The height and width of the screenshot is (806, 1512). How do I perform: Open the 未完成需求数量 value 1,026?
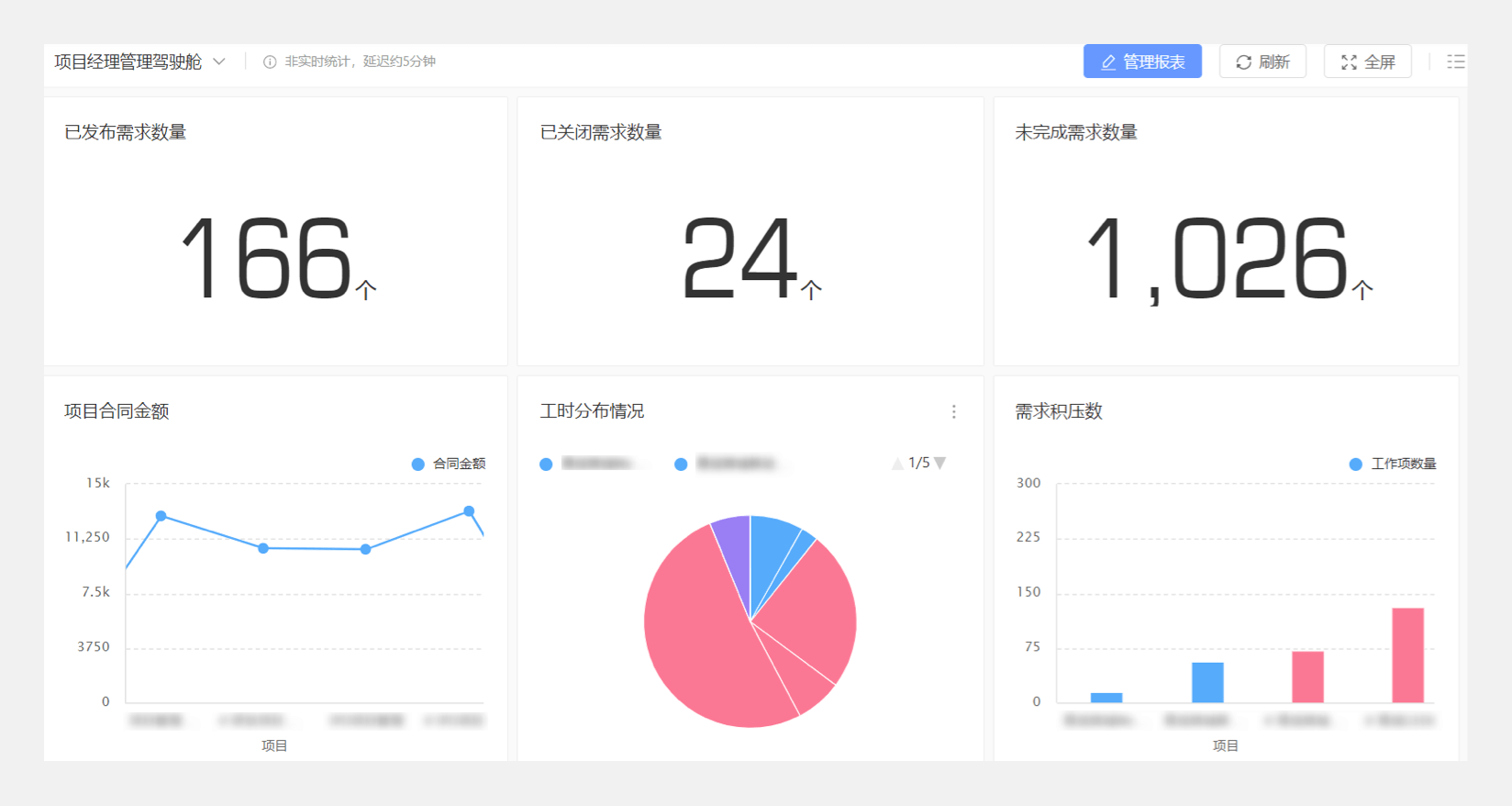click(x=1217, y=258)
